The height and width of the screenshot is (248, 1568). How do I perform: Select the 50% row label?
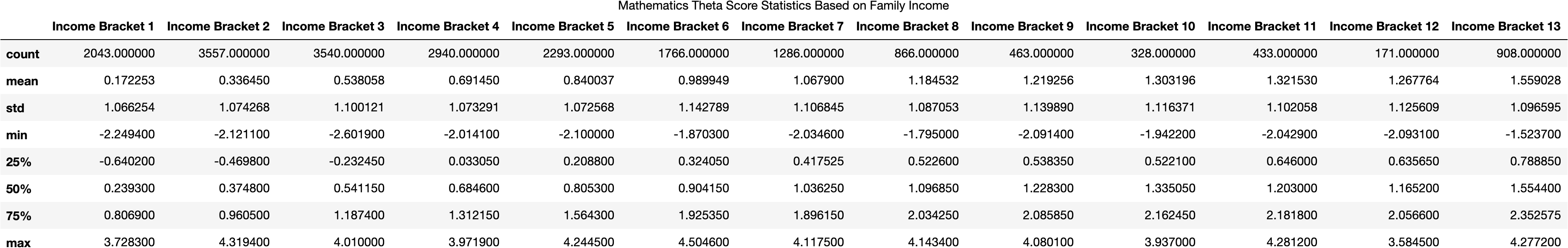[18, 189]
